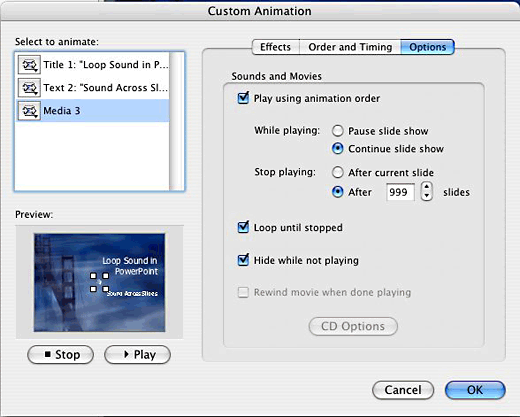
Task: Click the slide preview thumbnail
Action: pos(99,283)
